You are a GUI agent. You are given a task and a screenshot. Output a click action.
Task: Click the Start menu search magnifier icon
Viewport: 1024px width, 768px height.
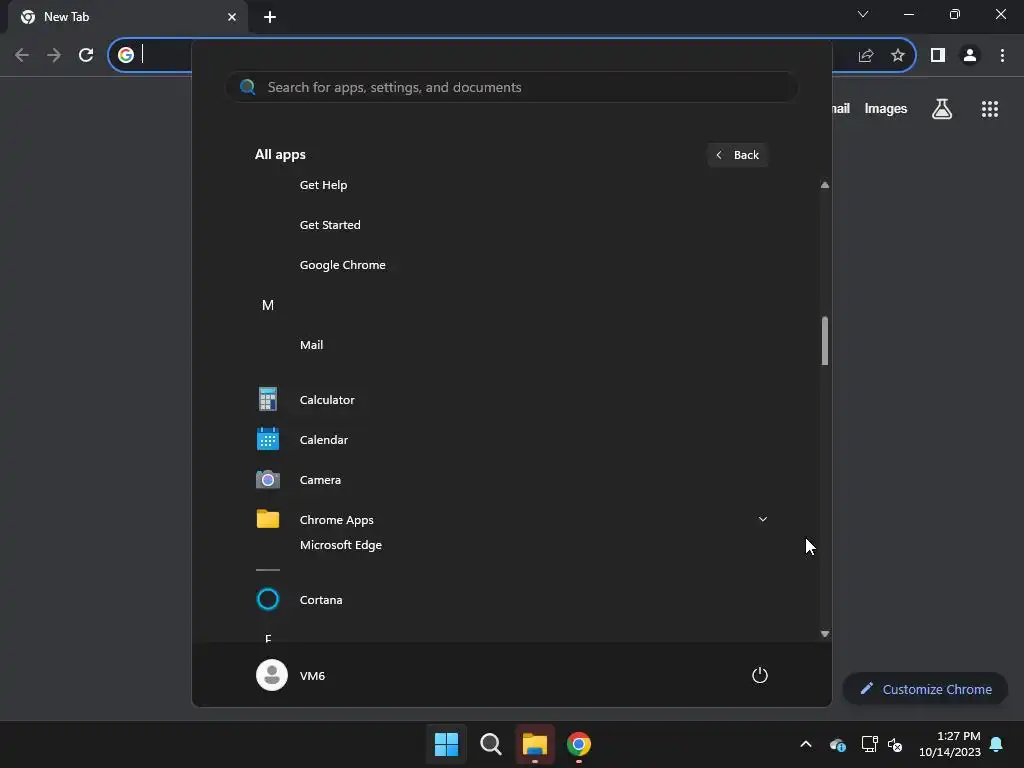pyautogui.click(x=248, y=87)
